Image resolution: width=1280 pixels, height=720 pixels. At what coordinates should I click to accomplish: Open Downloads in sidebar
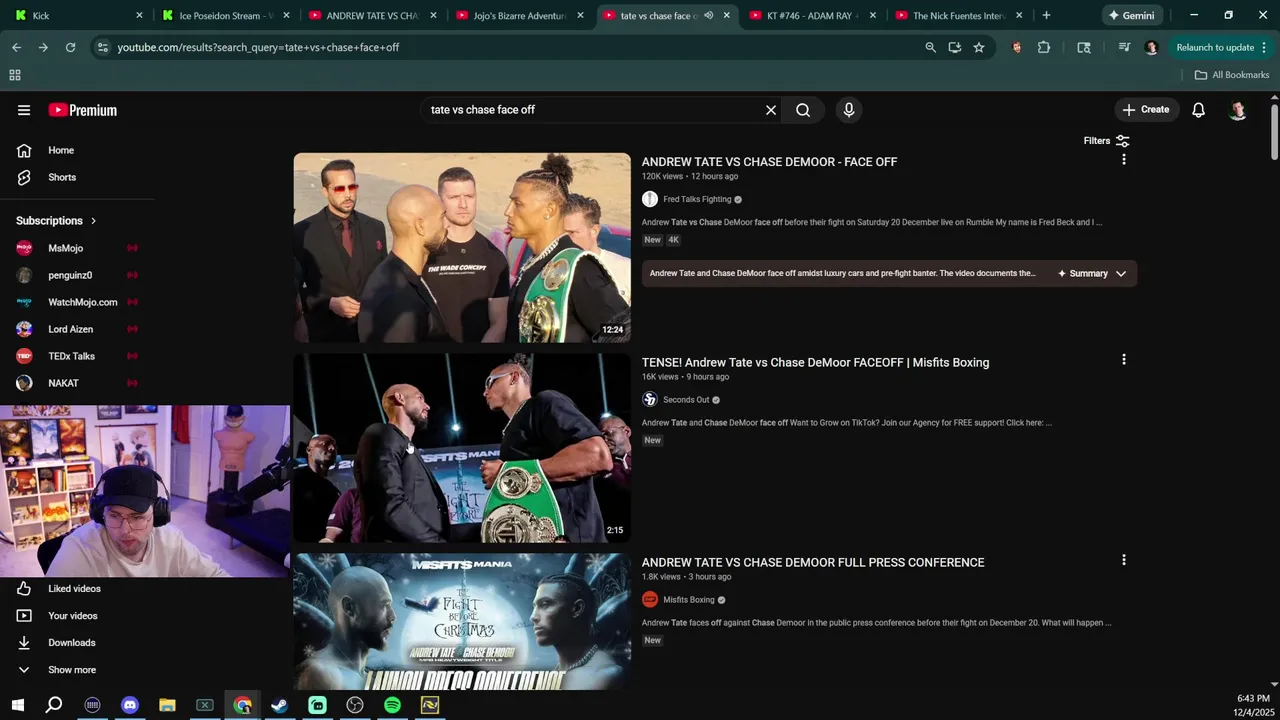coord(71,643)
